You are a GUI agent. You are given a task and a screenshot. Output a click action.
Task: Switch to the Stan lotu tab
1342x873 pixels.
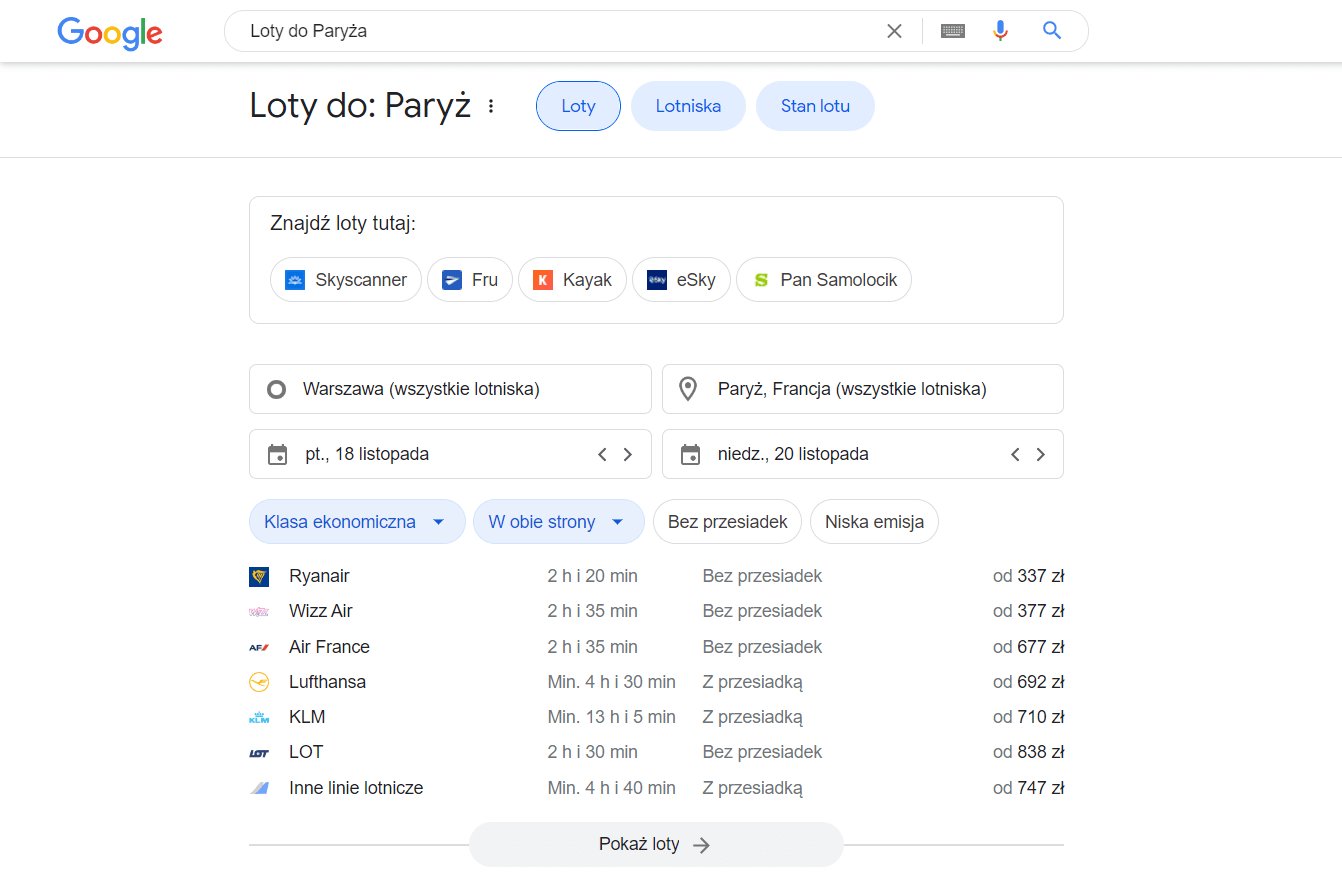pyautogui.click(x=815, y=106)
